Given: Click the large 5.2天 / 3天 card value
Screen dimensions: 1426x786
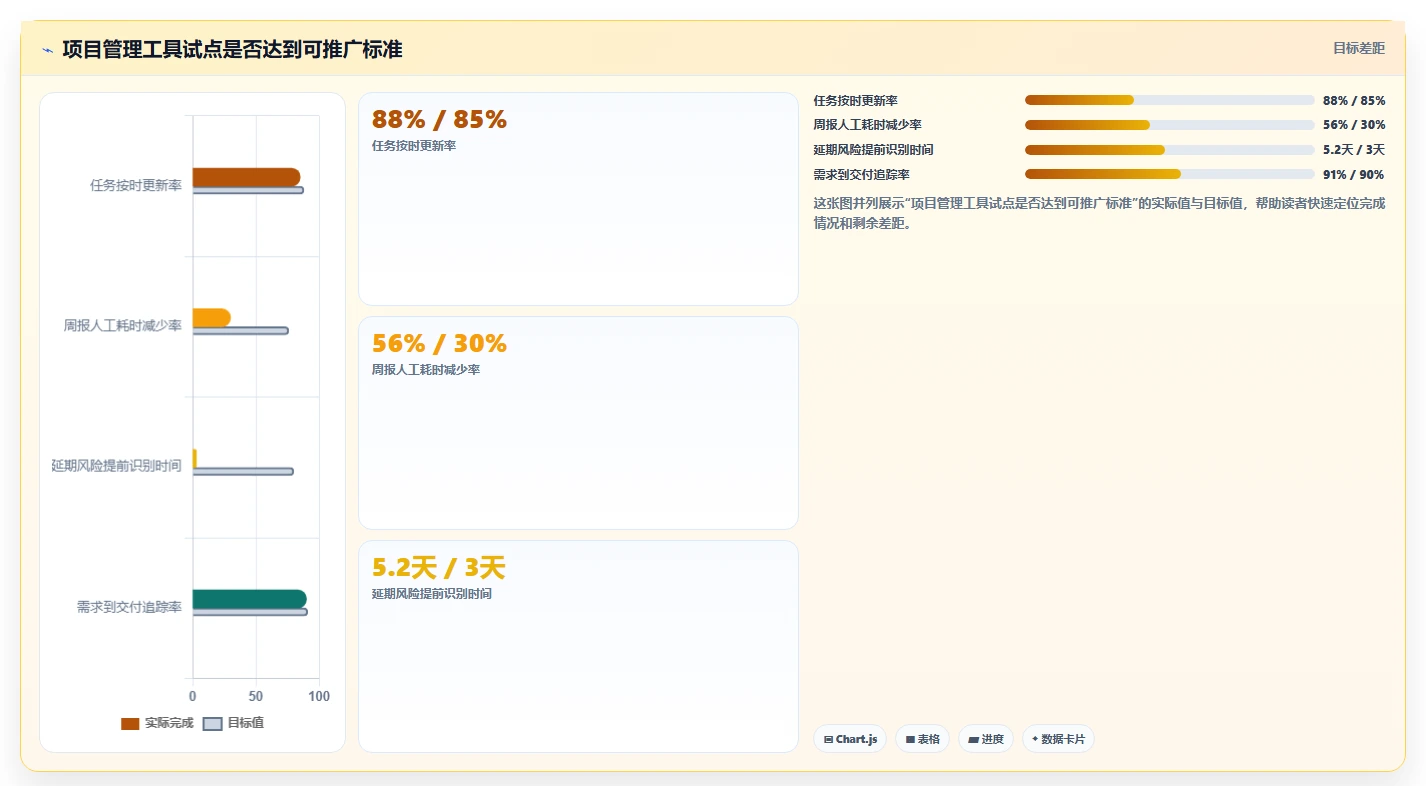Looking at the screenshot, I should click(x=438, y=567).
